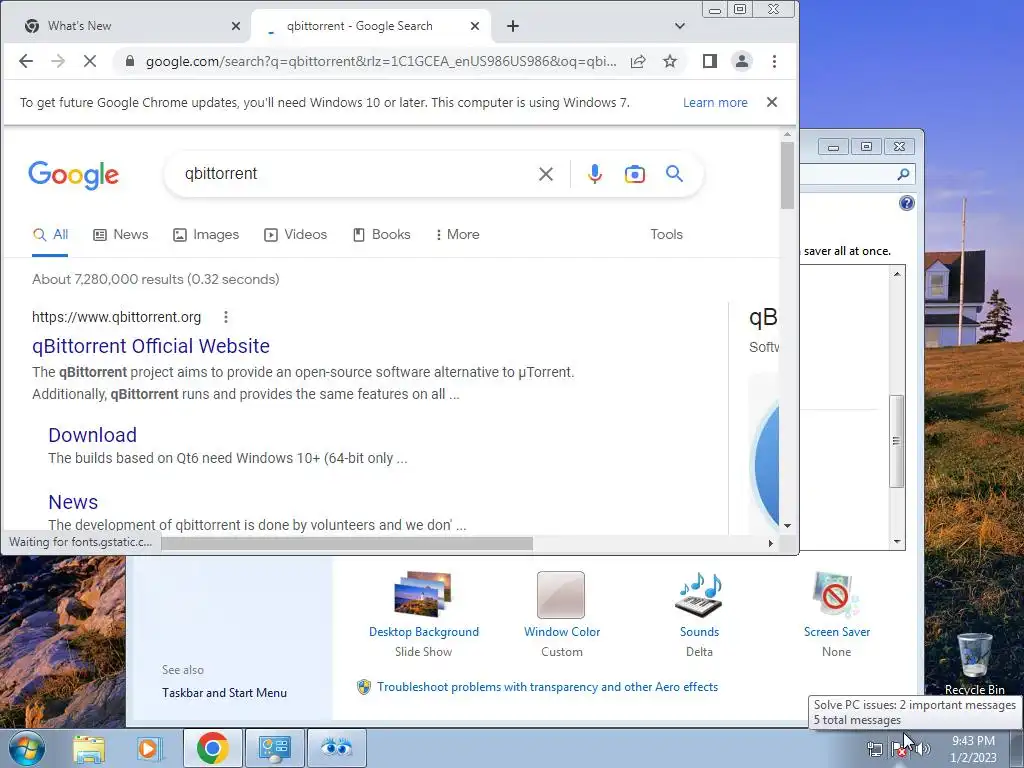This screenshot has height=768, width=1024.
Task: Bookmark this tab with star icon
Action: click(x=670, y=61)
